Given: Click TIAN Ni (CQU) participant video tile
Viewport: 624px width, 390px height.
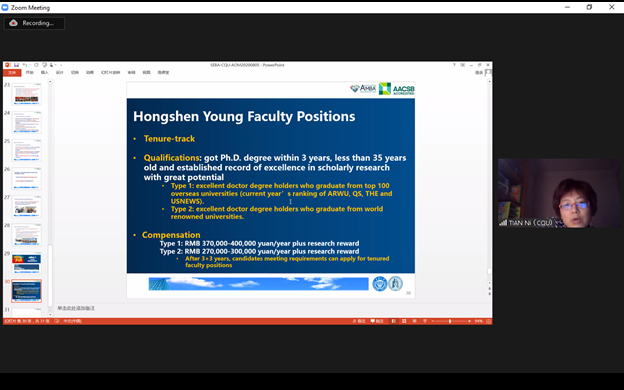Looking at the screenshot, I should coord(559,193).
